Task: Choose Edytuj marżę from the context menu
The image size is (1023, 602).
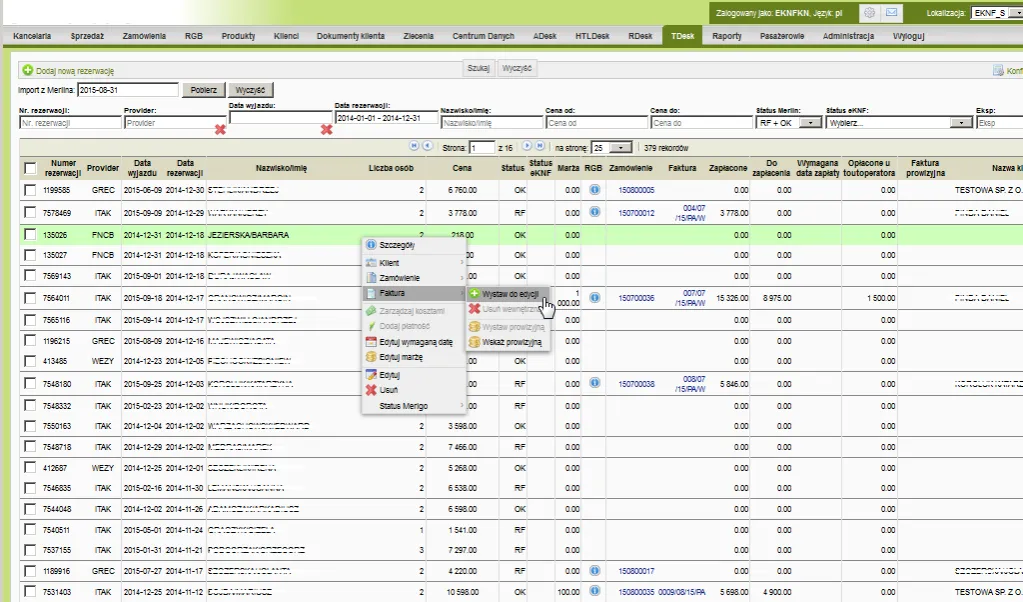Action: [409, 356]
